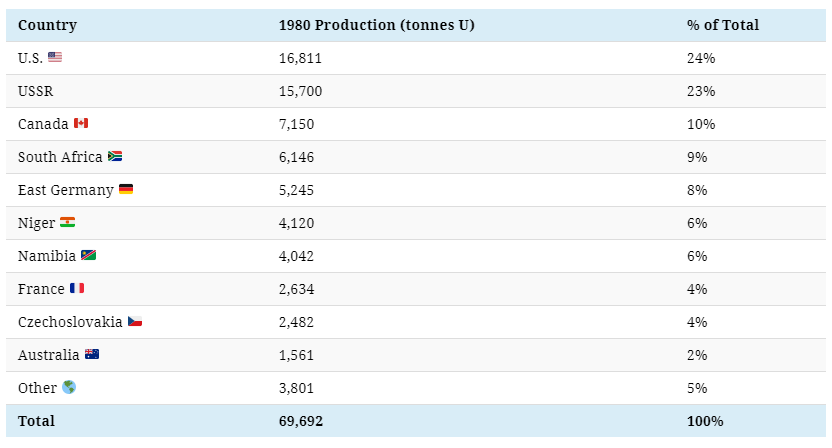Click the Niger flag icon
Screen dimensions: 832x448
[x=67, y=223]
